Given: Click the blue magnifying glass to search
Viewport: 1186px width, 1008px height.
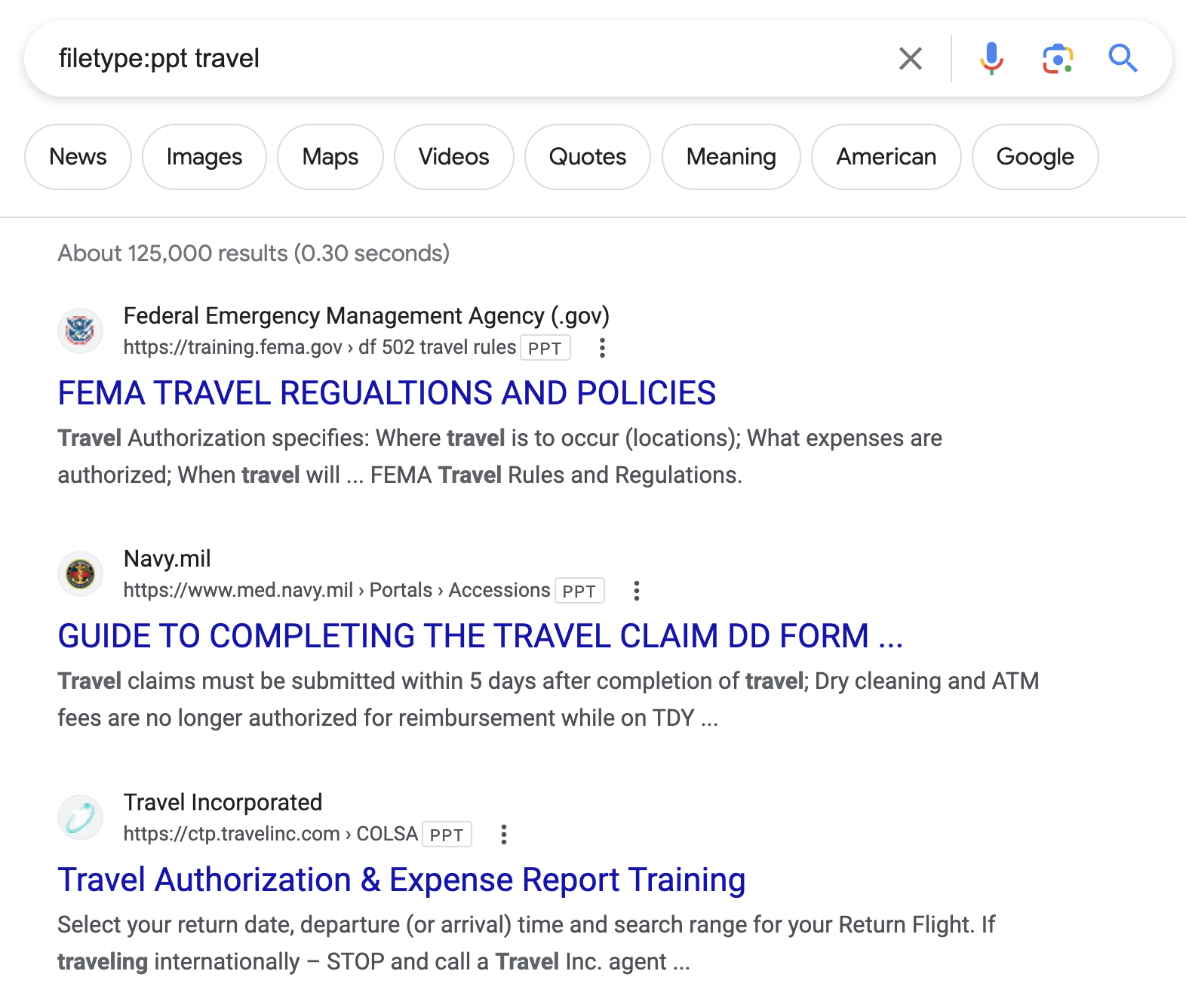Looking at the screenshot, I should 1123,58.
